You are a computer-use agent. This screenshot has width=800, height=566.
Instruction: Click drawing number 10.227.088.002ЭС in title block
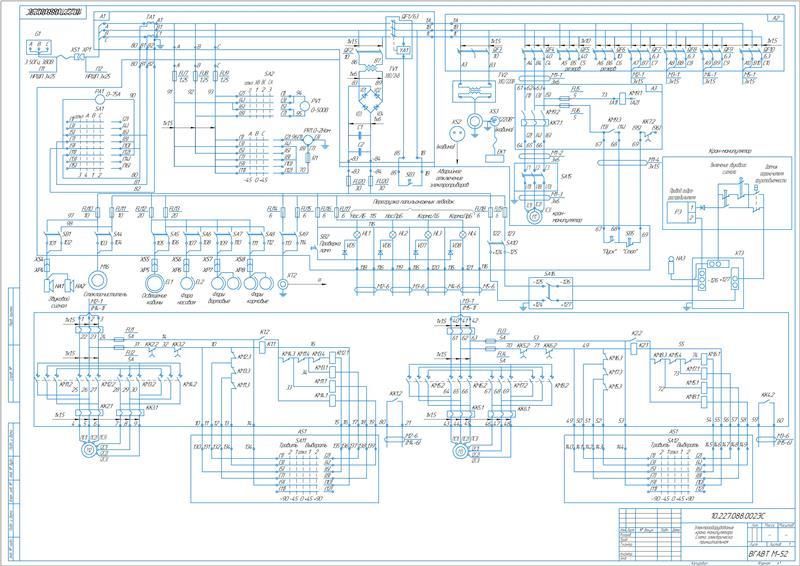[x=738, y=516]
